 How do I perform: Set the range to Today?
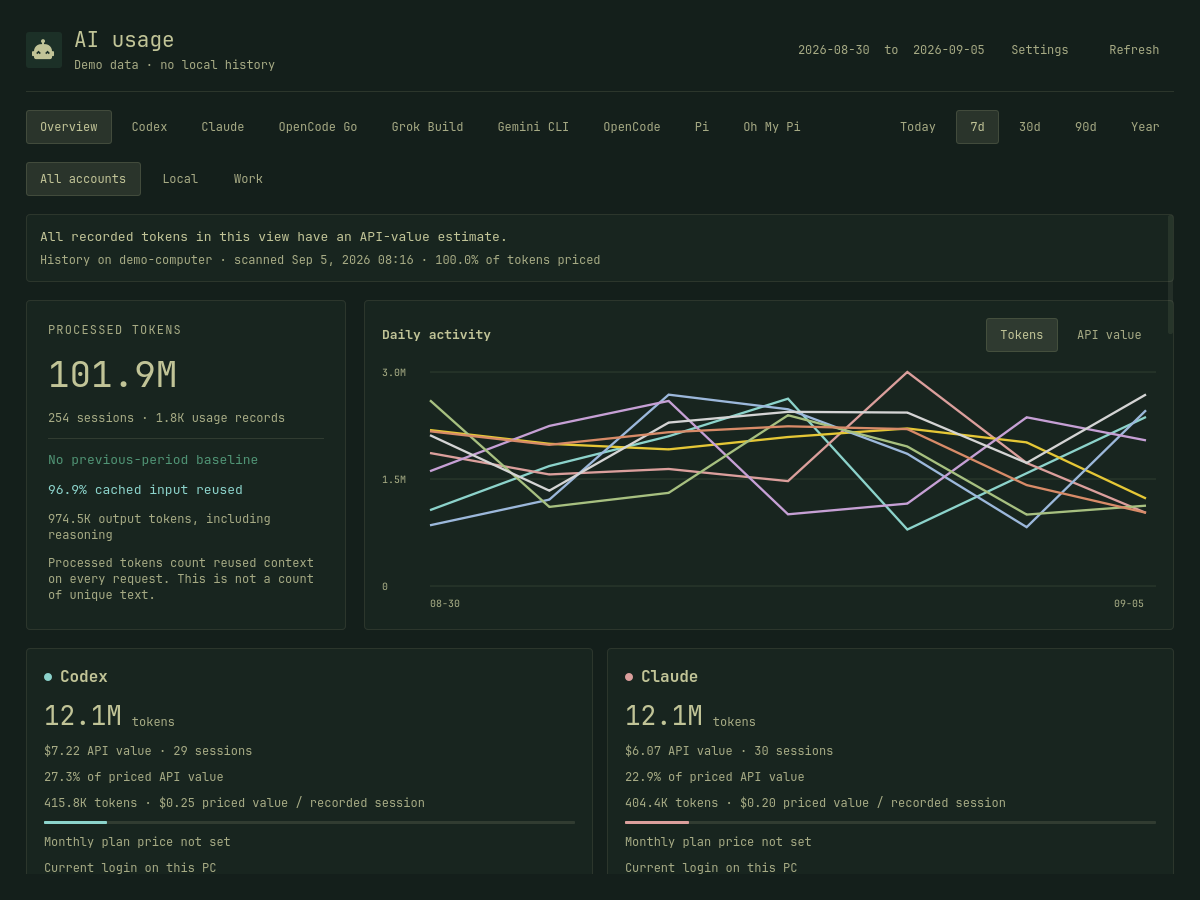[918, 127]
